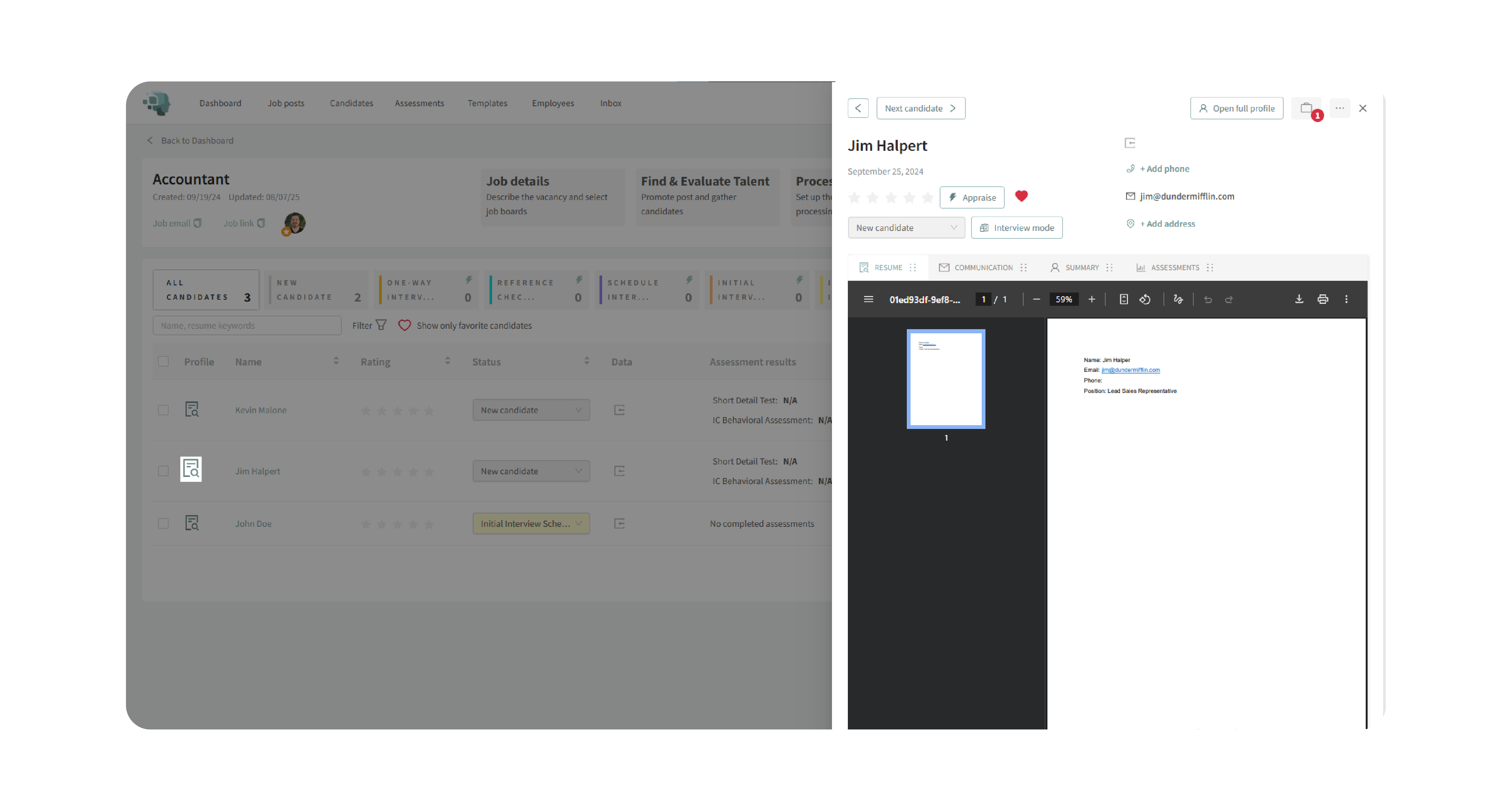Click the PDF zoom out minus
Image resolution: width=1512 pixels, height=811 pixels.
pyautogui.click(x=1036, y=299)
